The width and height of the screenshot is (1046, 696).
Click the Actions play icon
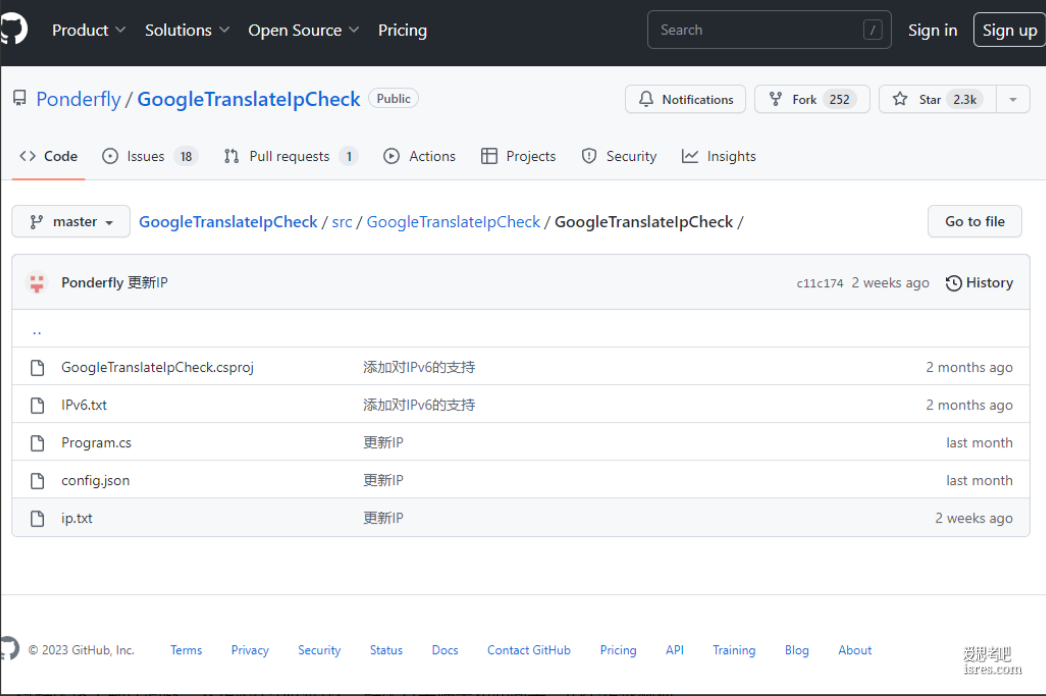click(392, 156)
